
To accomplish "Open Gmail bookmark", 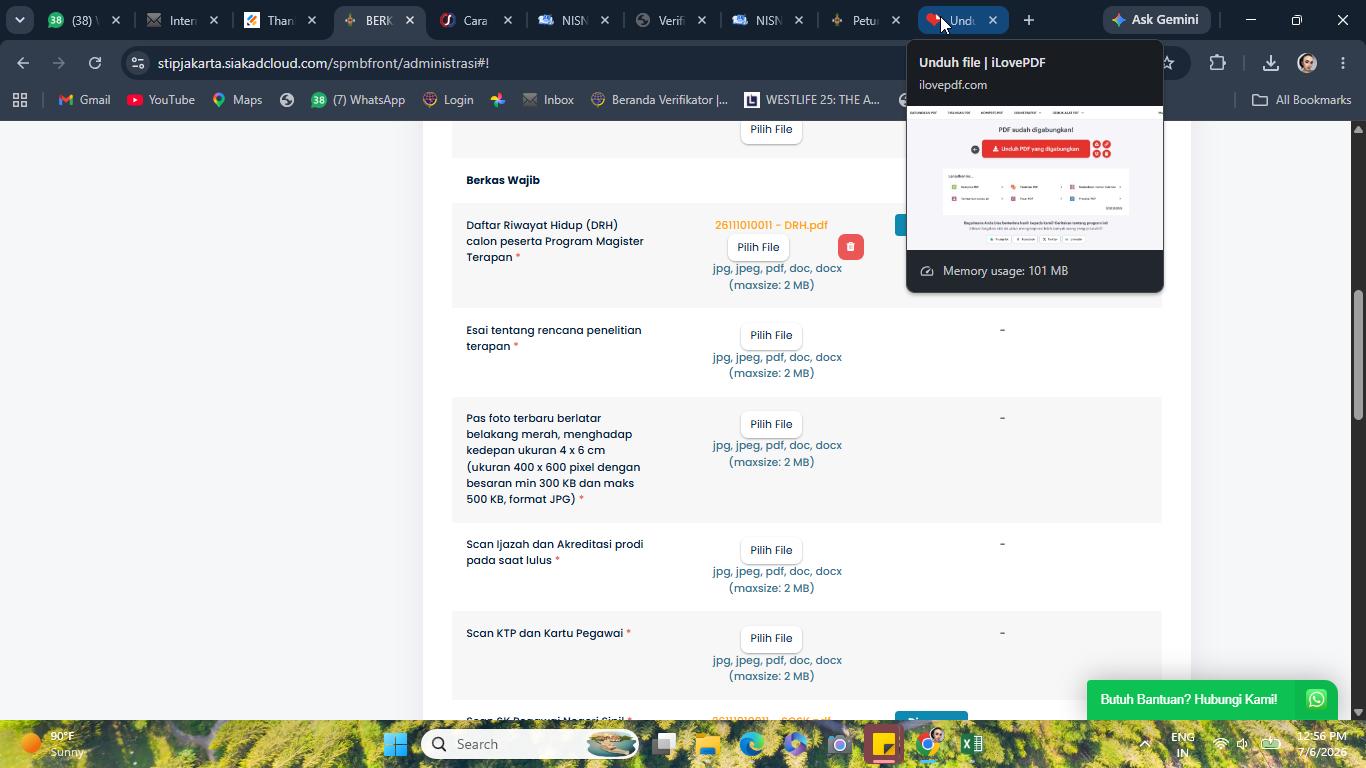I will 84,100.
